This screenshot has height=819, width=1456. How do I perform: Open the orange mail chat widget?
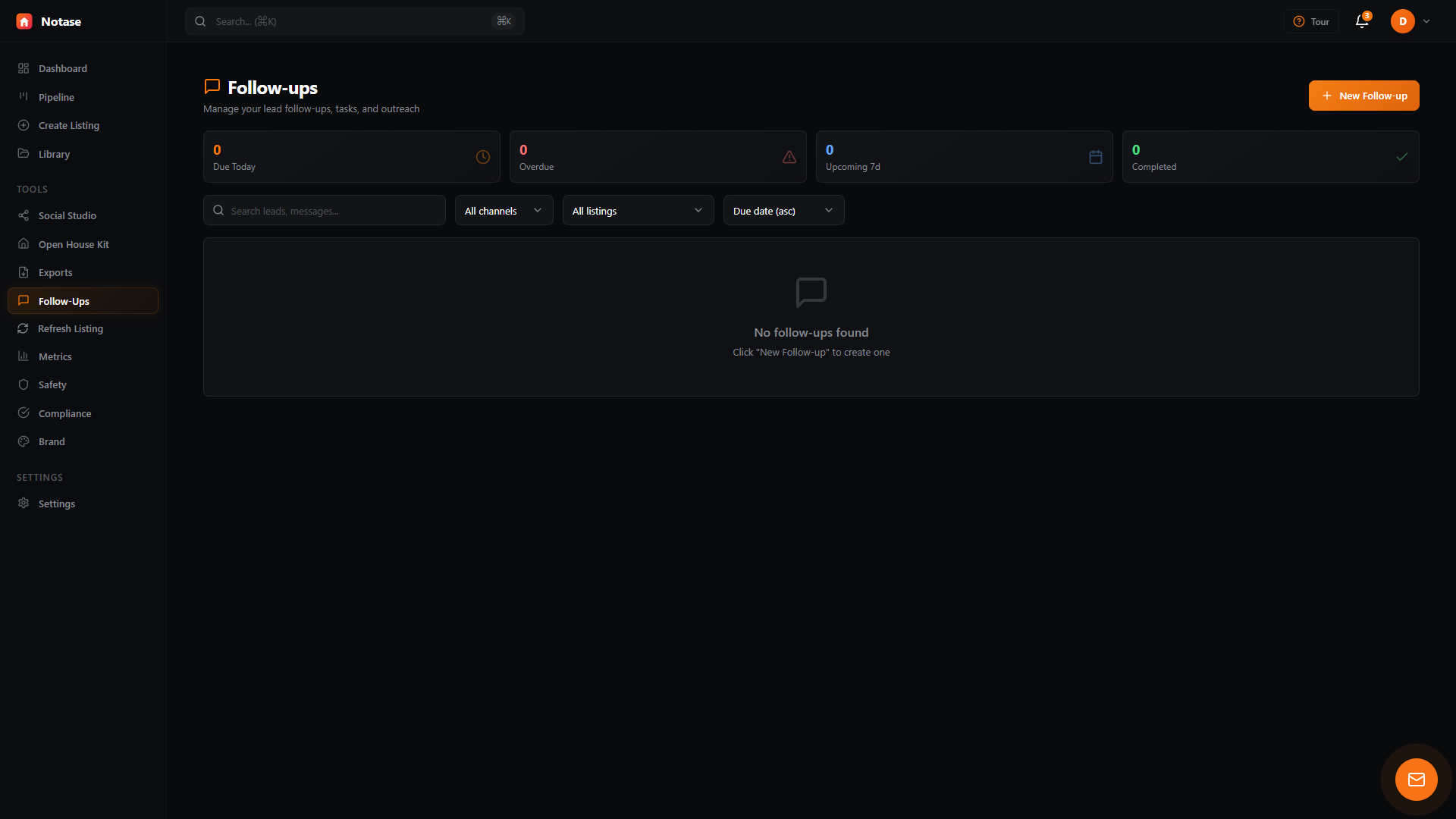(x=1416, y=779)
